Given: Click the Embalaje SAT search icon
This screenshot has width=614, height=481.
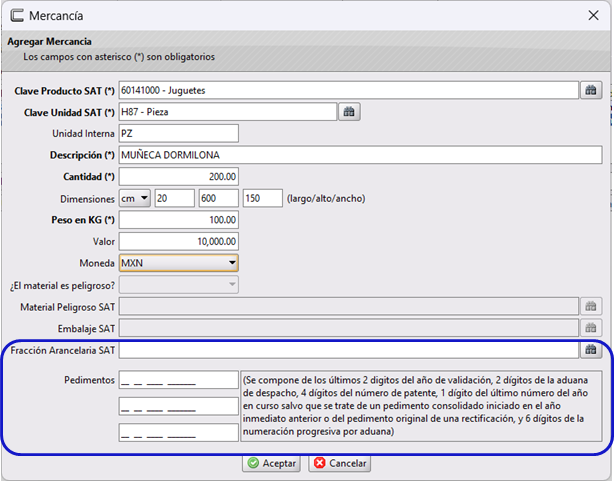Looking at the screenshot, I should click(591, 328).
